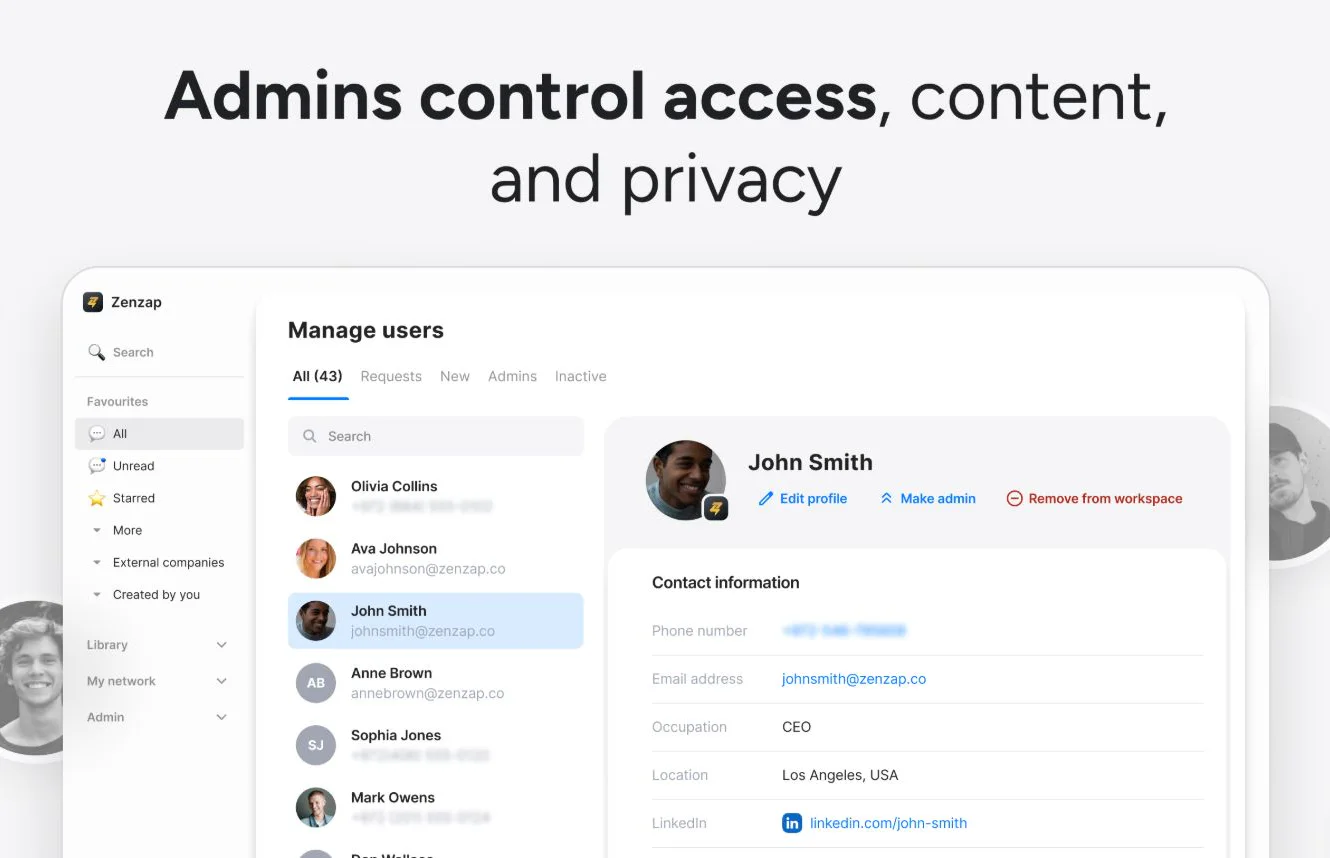Select Mark Owens in the user list

(435, 807)
